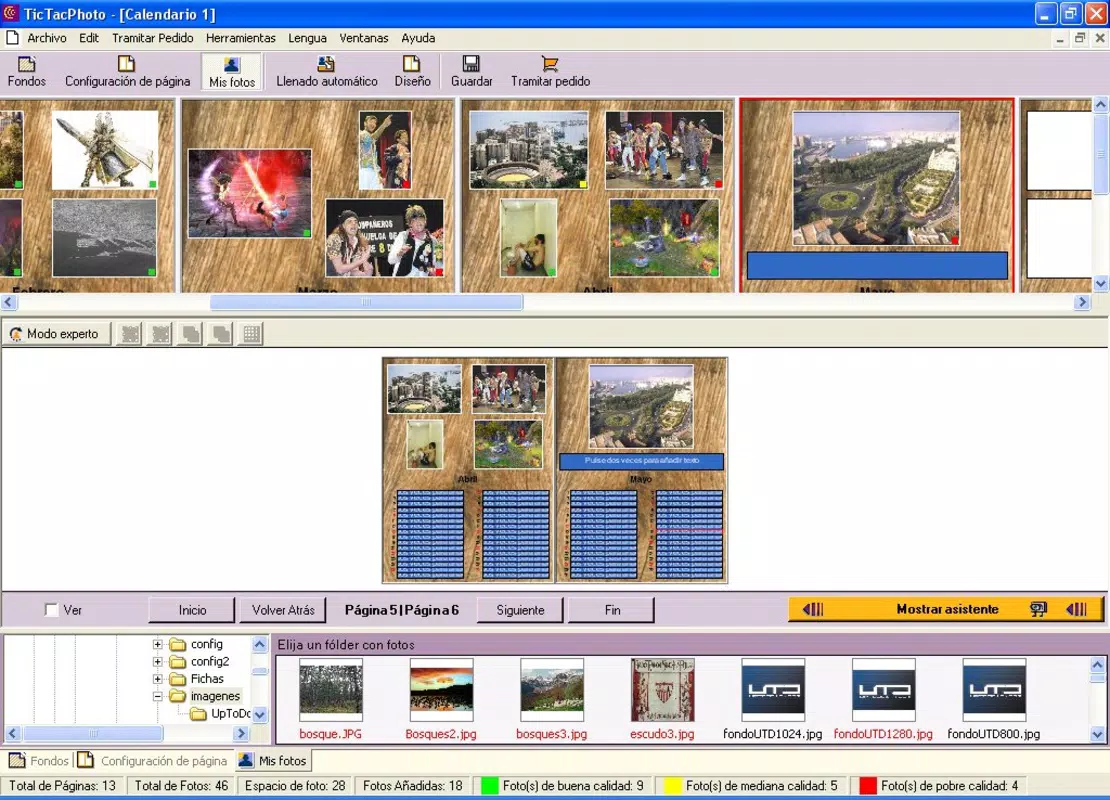Open the Edit menu
This screenshot has height=800, width=1110.
[88, 38]
